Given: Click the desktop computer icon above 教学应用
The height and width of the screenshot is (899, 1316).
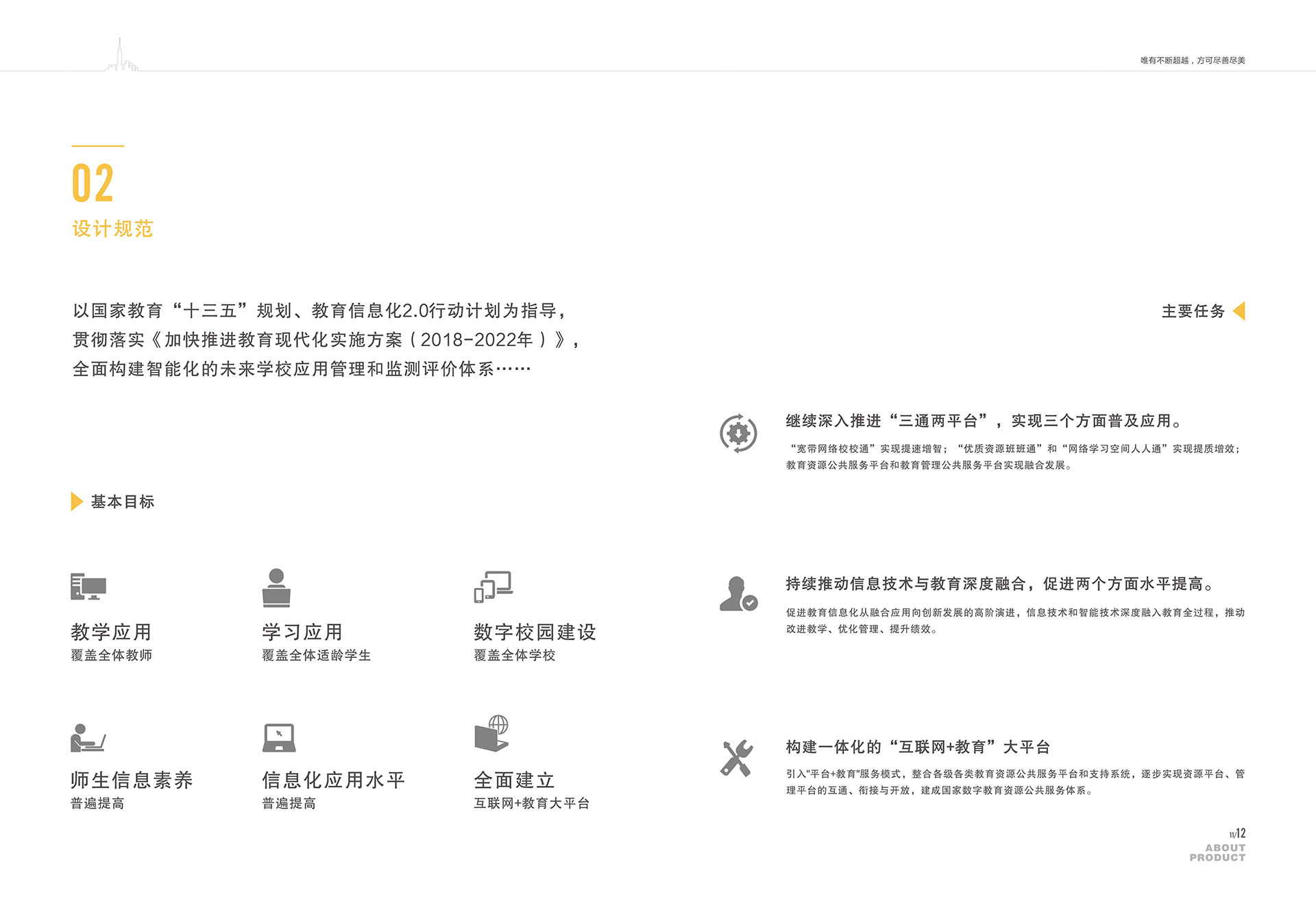Looking at the screenshot, I should coord(88,587).
